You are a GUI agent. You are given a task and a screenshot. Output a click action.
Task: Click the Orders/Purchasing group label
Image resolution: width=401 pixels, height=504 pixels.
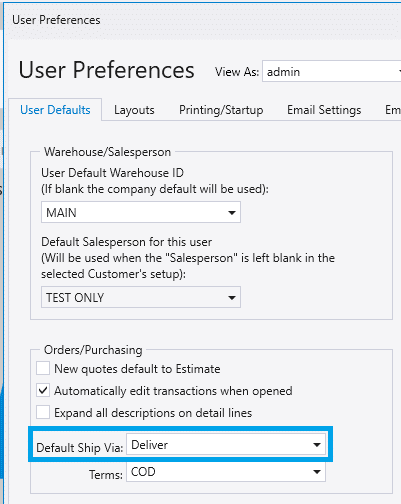93,350
